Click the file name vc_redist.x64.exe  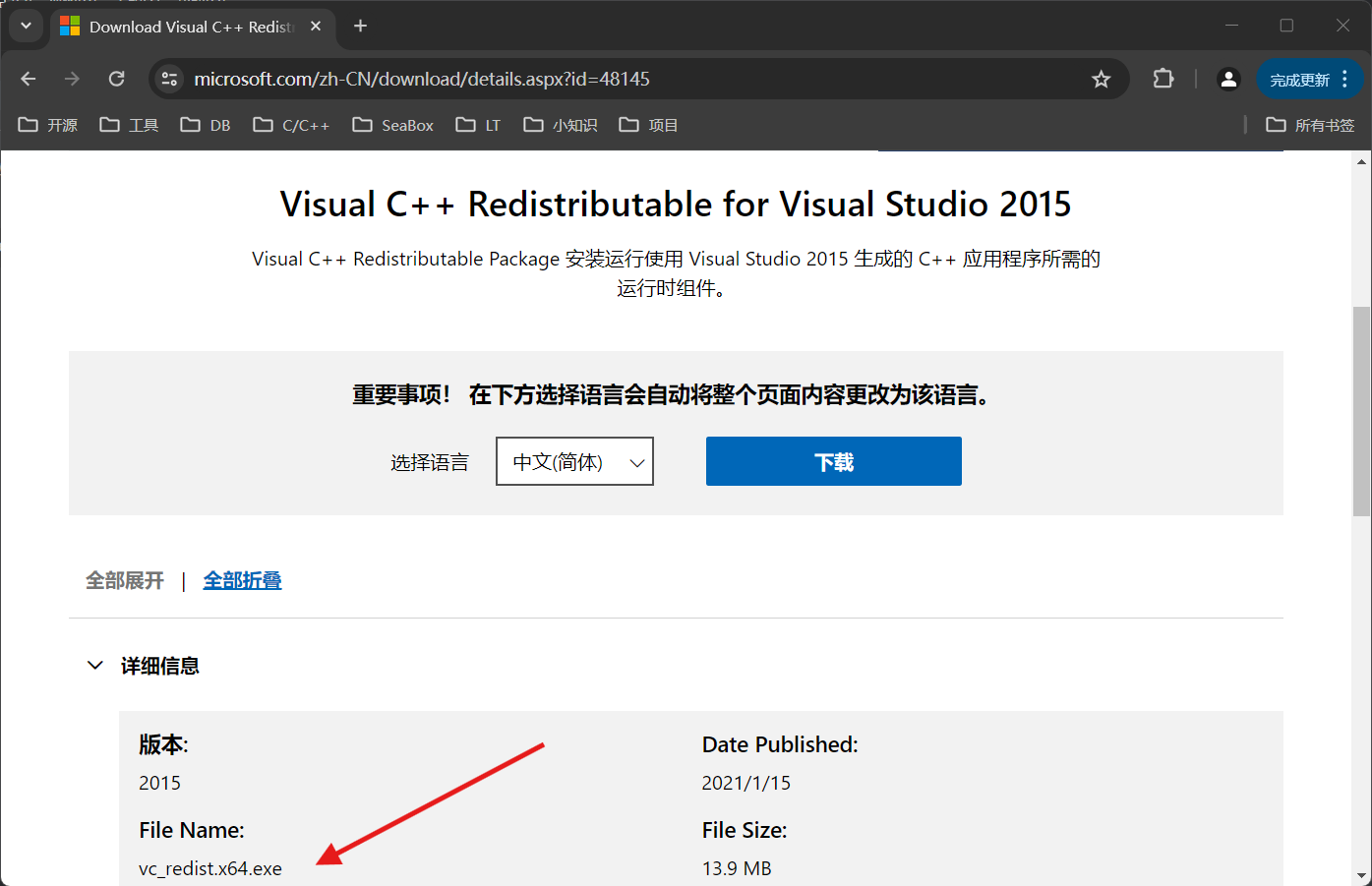click(210, 868)
